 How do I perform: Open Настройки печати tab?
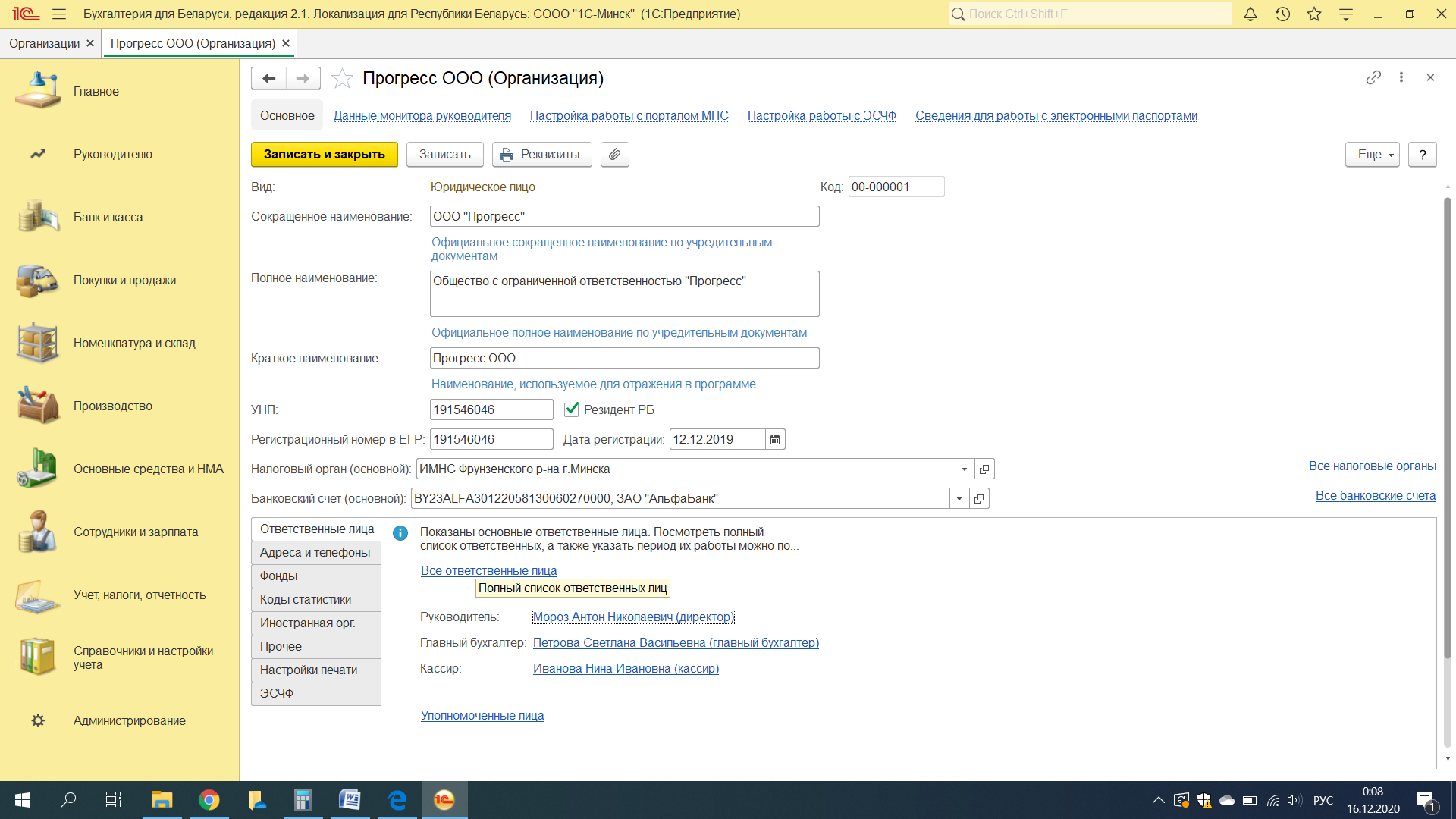pyautogui.click(x=315, y=670)
